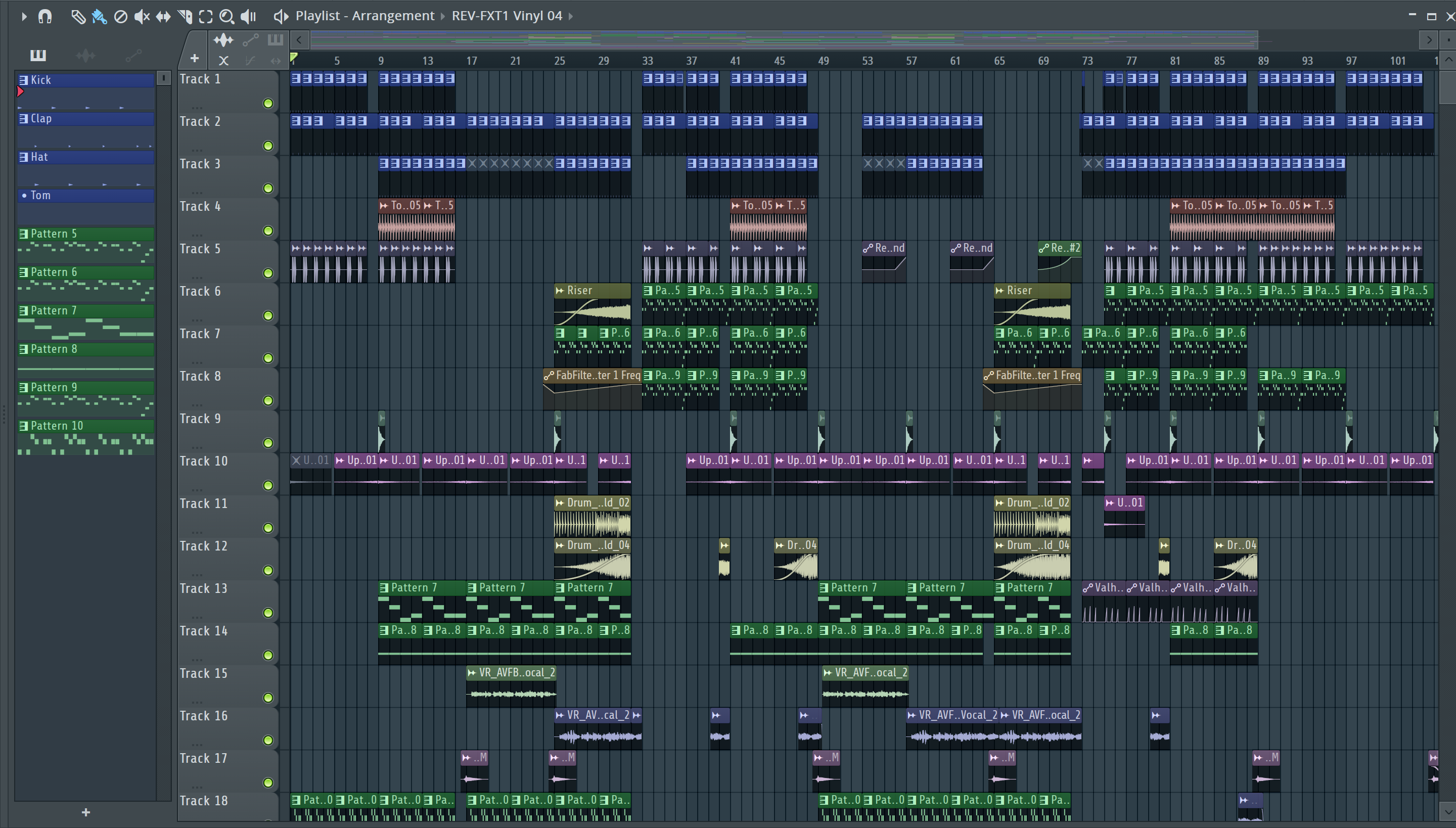
Task: Mute Track 10 using its green LED
Action: coord(268,486)
